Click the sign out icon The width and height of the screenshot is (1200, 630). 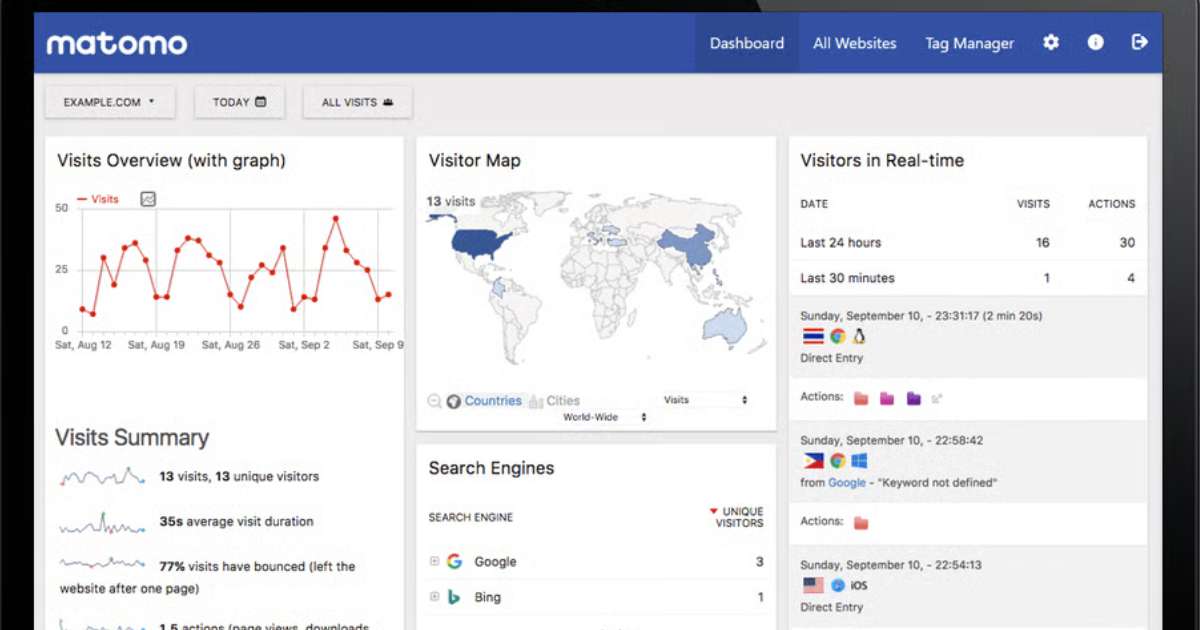(1139, 42)
